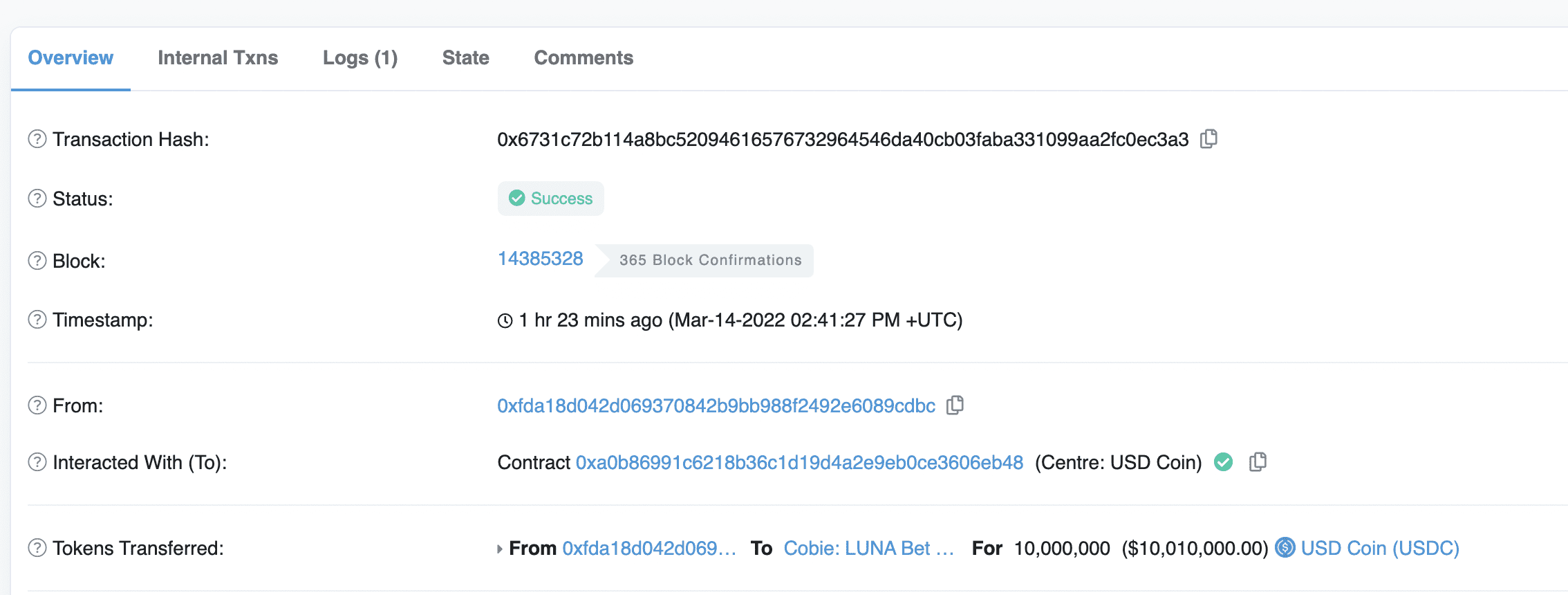Open the Logs (1) tab
This screenshot has width=1568, height=595.
[360, 58]
